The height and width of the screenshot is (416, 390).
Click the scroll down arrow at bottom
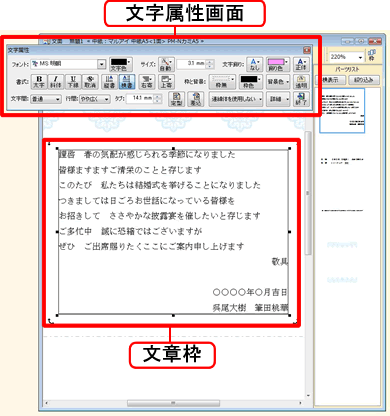pyautogui.click(x=308, y=396)
